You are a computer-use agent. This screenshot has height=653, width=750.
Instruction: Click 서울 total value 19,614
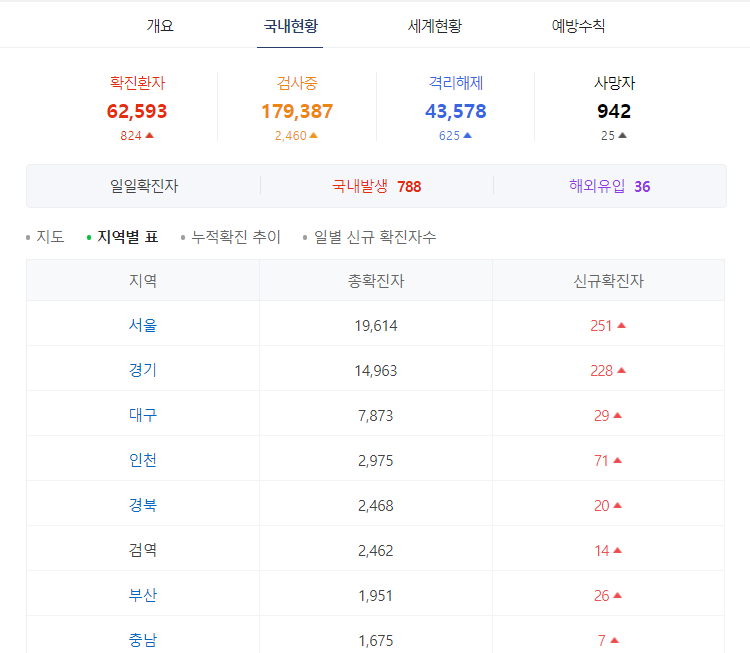click(x=375, y=326)
